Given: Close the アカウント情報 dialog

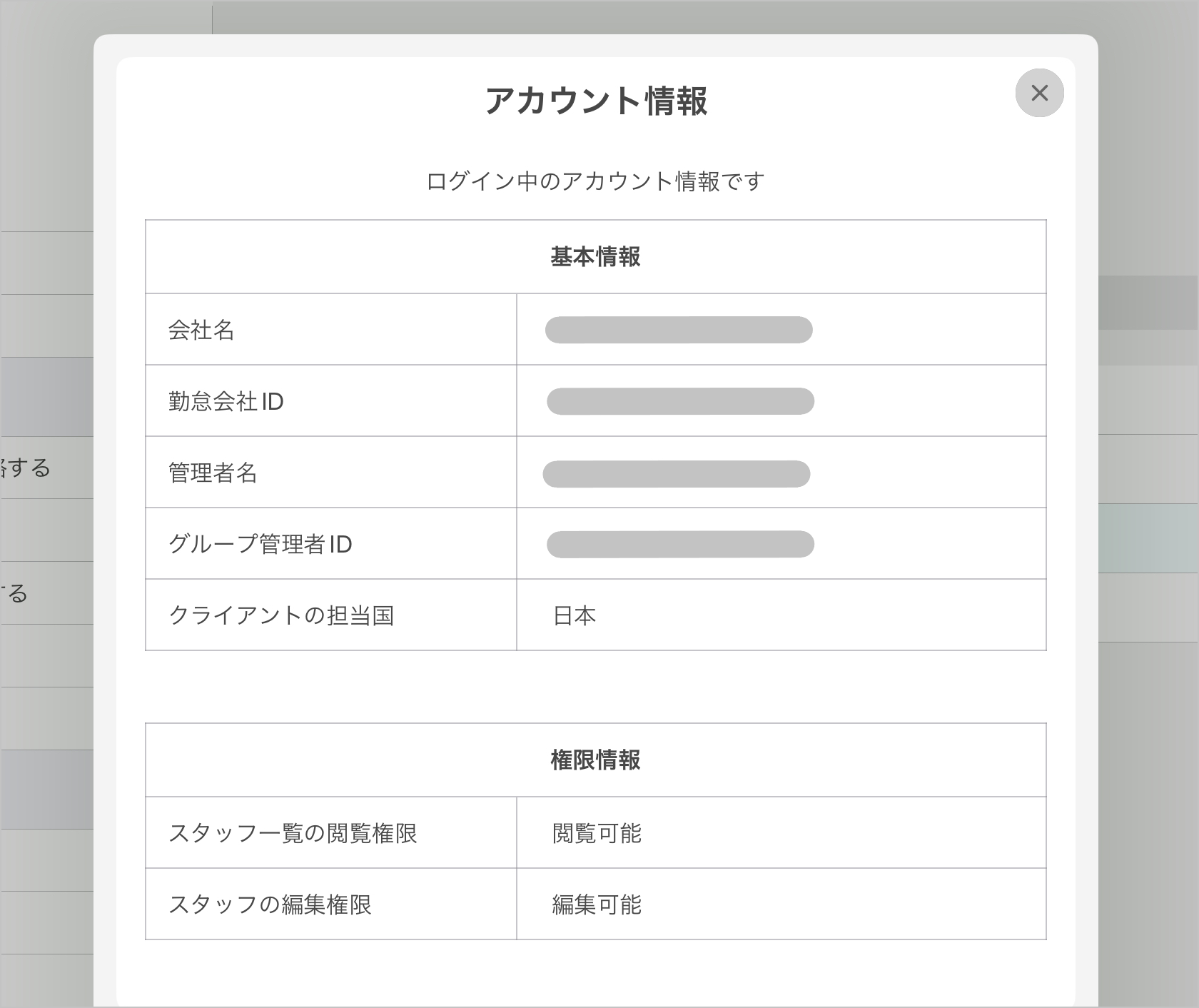Looking at the screenshot, I should click(1039, 93).
